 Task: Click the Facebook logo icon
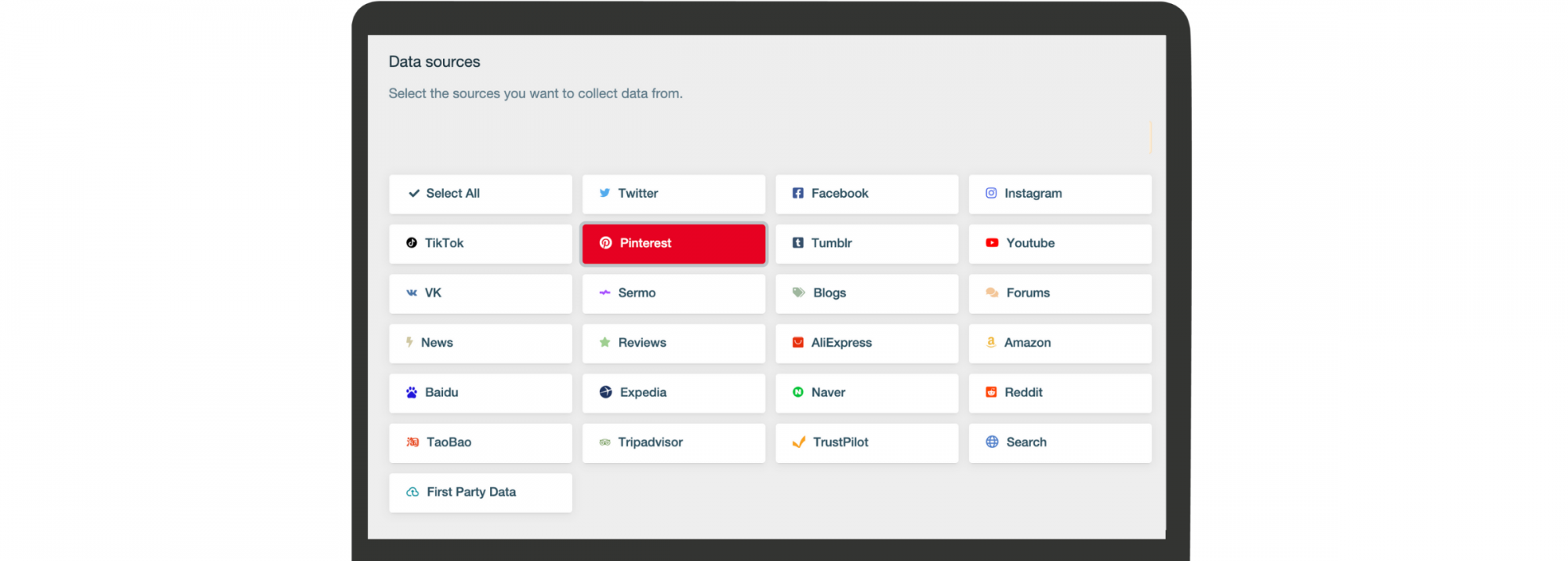(797, 193)
